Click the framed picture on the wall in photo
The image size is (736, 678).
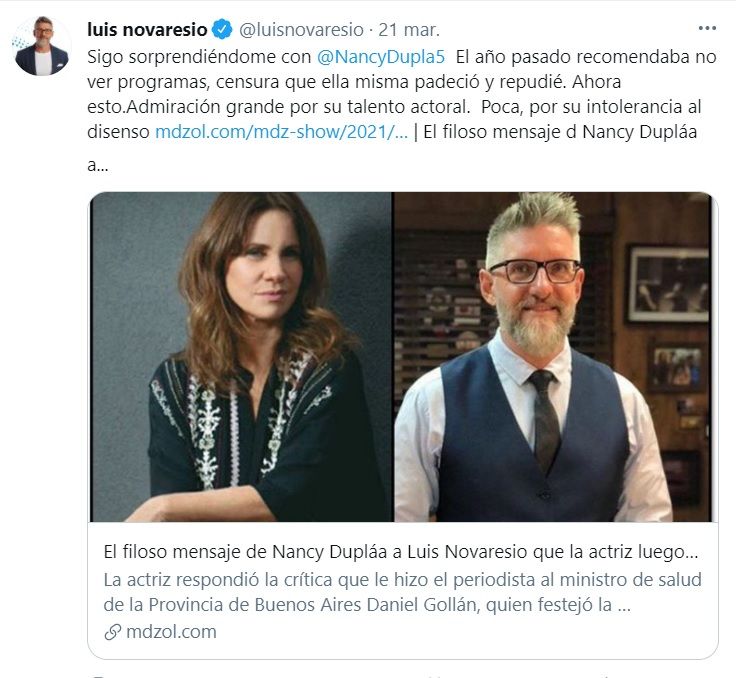tap(669, 283)
